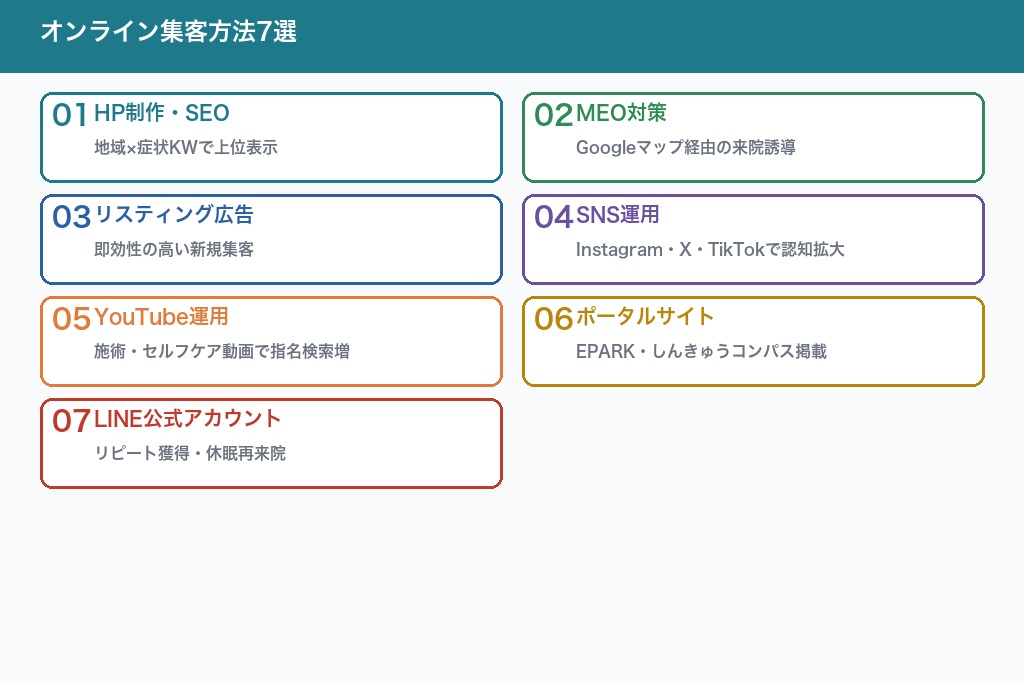Click the number 02 badge
1024x683 pixels.
pos(553,115)
